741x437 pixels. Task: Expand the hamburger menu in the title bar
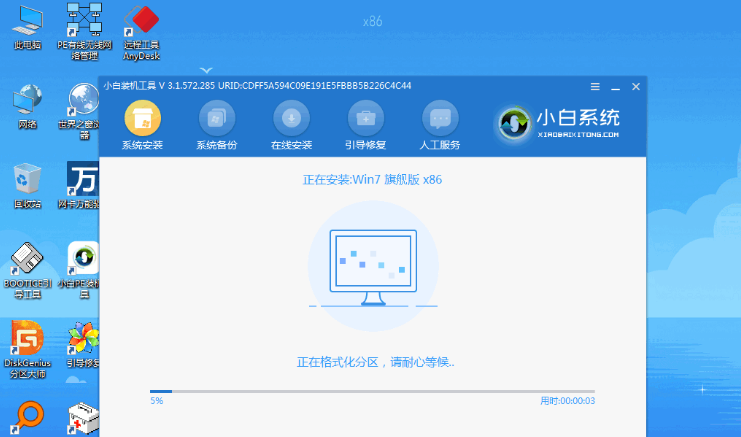(x=595, y=87)
